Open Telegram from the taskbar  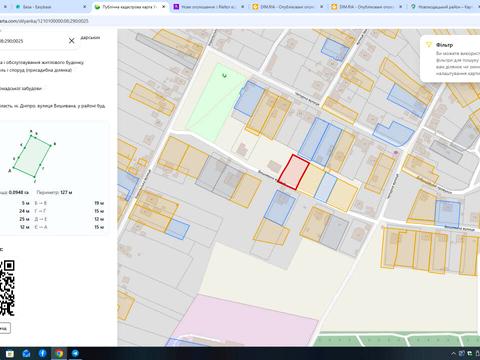pos(75,353)
